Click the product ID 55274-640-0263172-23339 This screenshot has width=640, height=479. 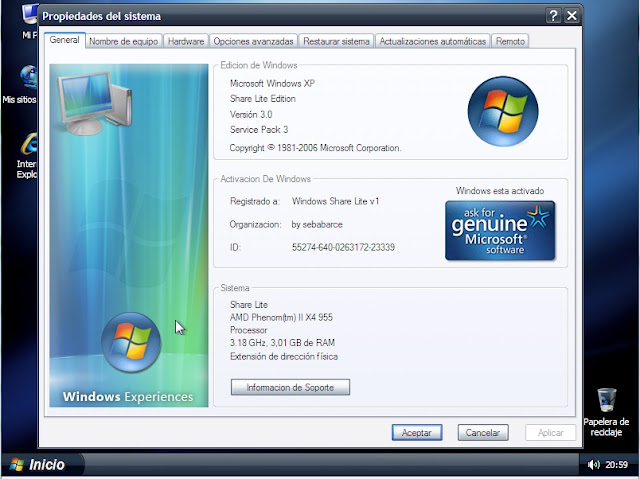[x=343, y=247]
